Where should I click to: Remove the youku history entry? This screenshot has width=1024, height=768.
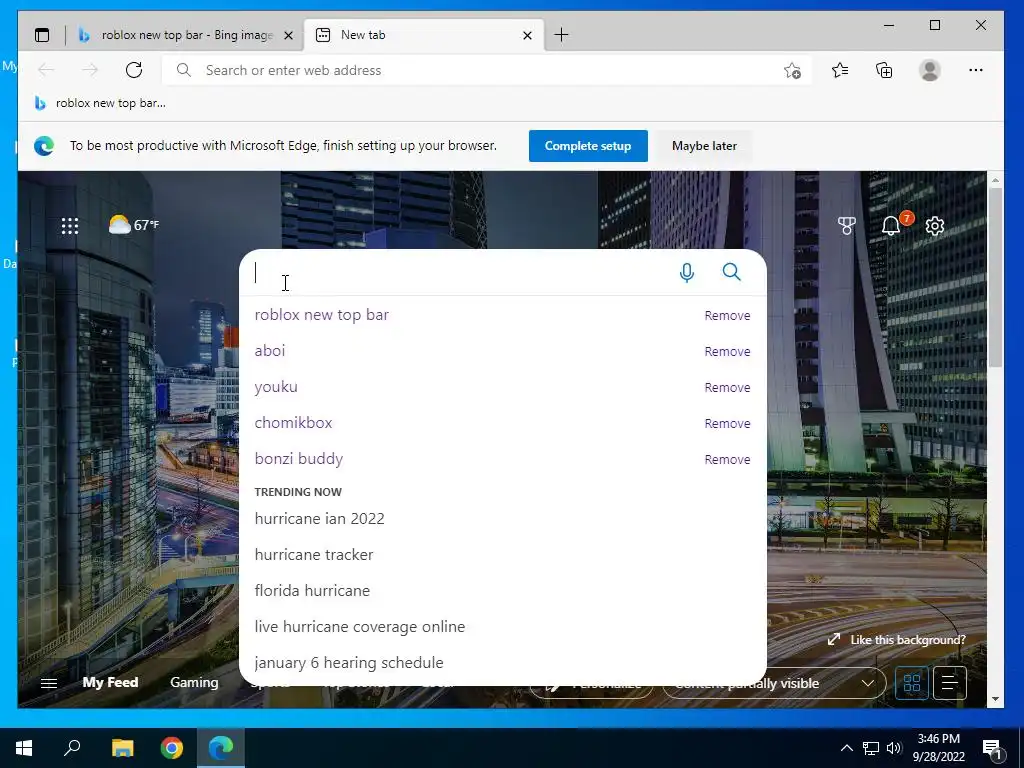click(727, 387)
